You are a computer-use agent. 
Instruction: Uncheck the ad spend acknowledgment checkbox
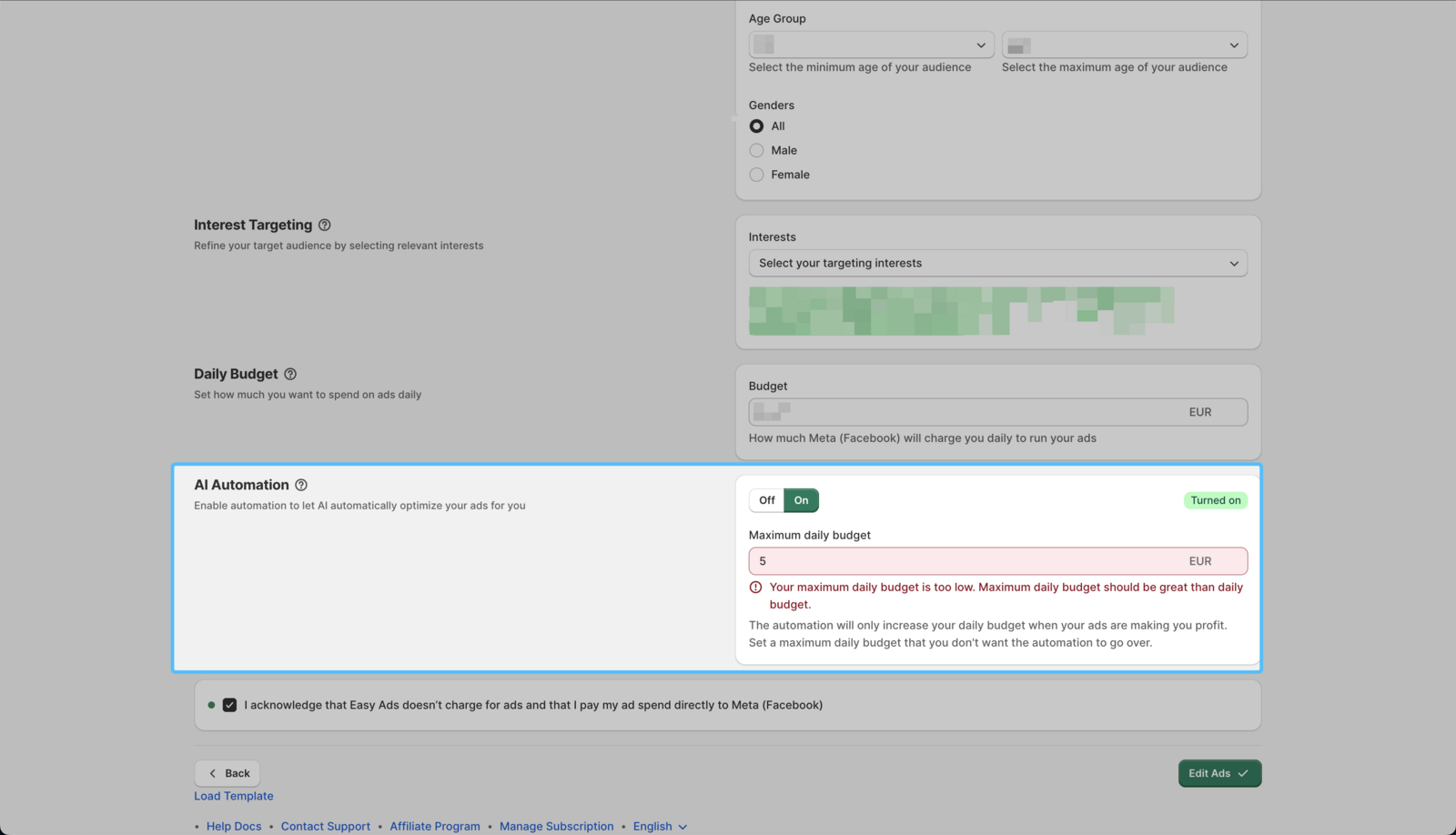[x=229, y=704]
